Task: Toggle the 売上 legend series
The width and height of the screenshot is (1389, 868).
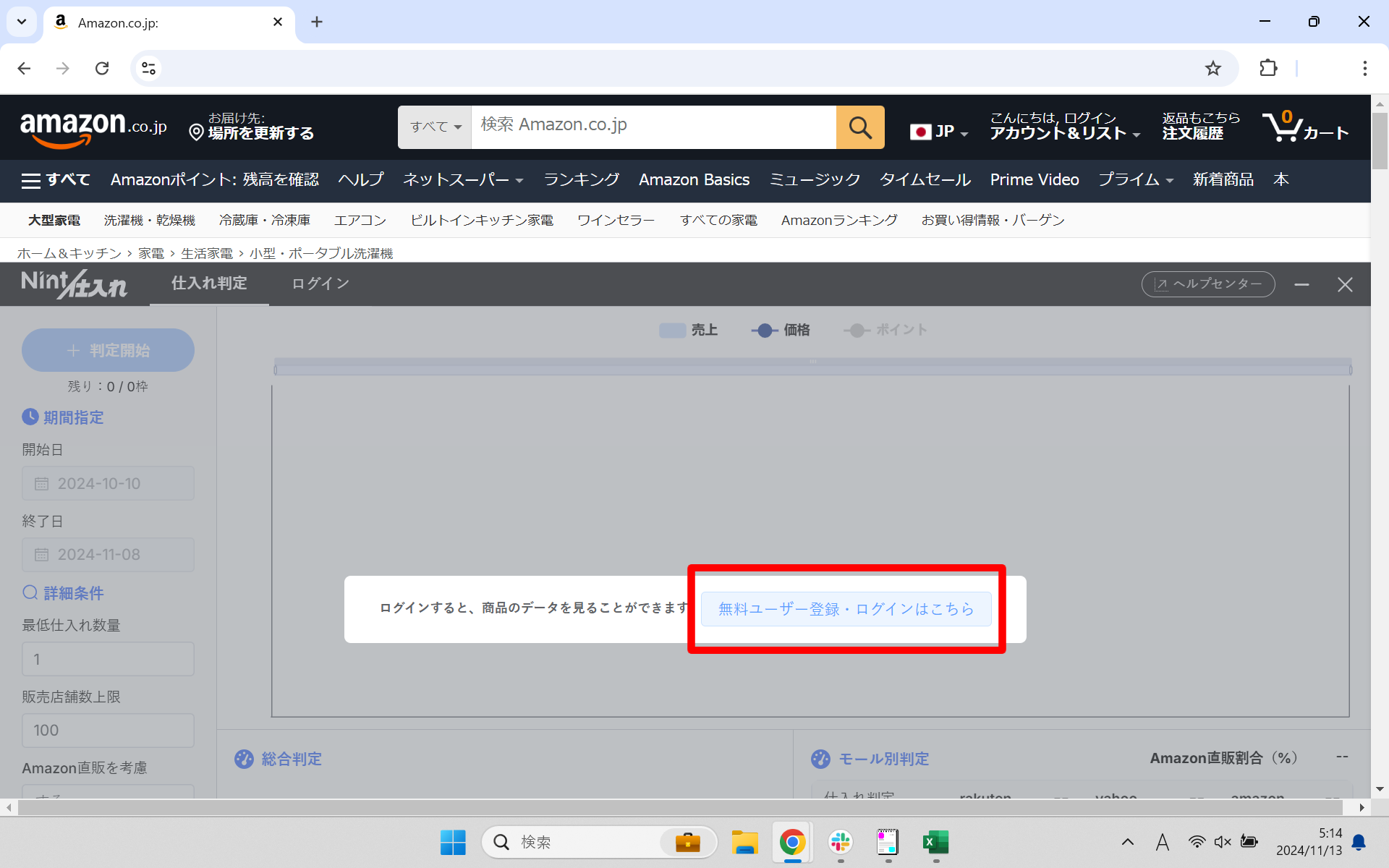Action: coord(688,330)
